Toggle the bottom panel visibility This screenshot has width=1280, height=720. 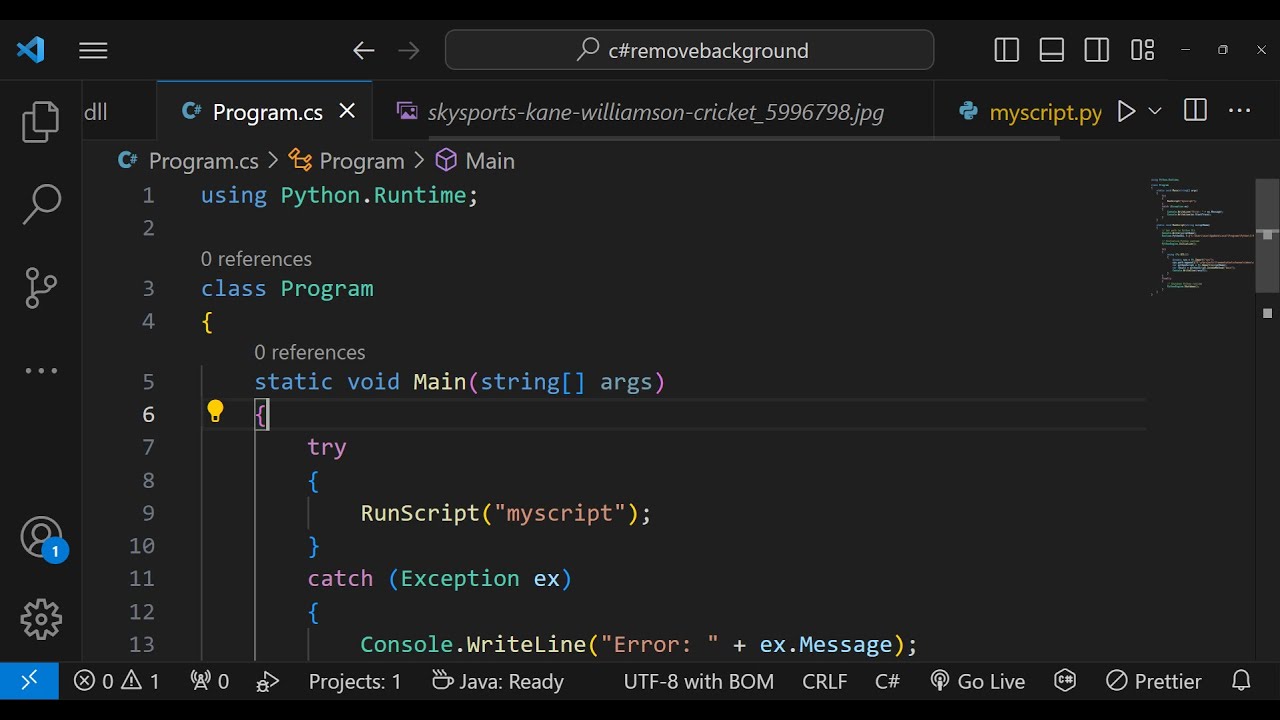[x=1052, y=50]
